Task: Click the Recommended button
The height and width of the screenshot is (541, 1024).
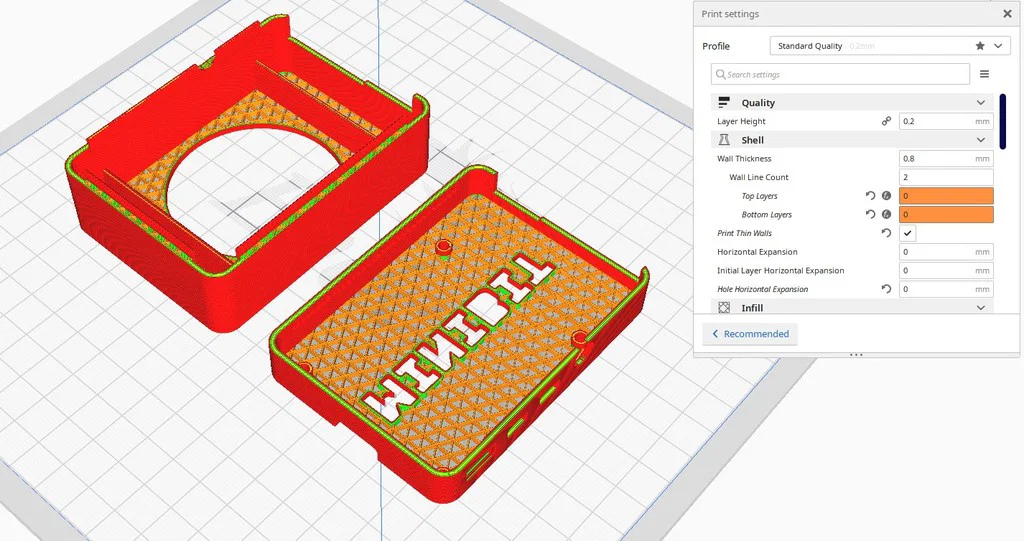Action: pos(750,334)
